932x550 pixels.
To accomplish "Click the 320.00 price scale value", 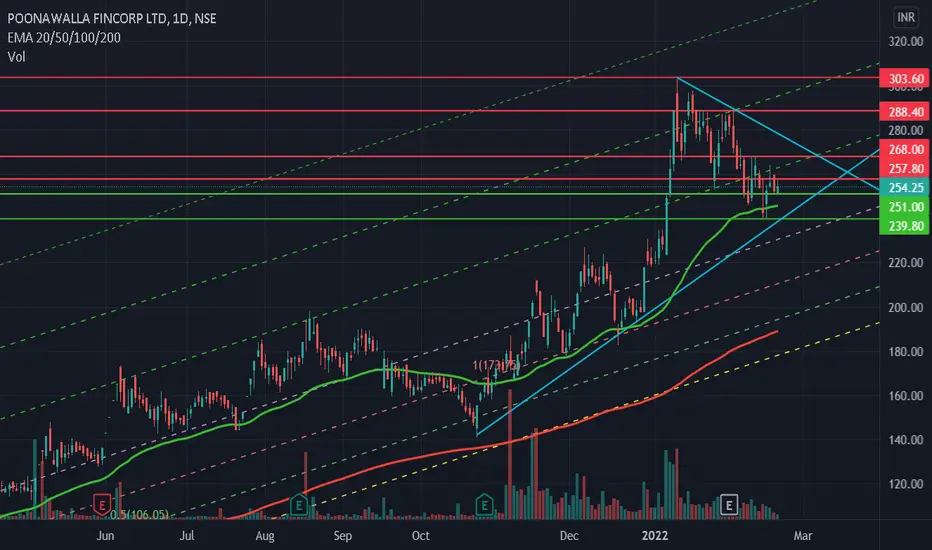I will (906, 42).
